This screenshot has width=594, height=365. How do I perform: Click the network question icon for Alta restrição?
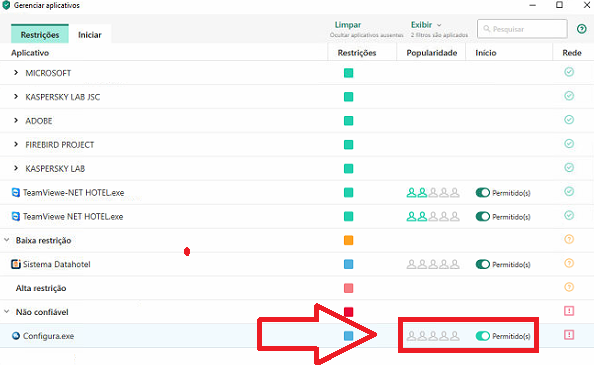click(x=569, y=287)
